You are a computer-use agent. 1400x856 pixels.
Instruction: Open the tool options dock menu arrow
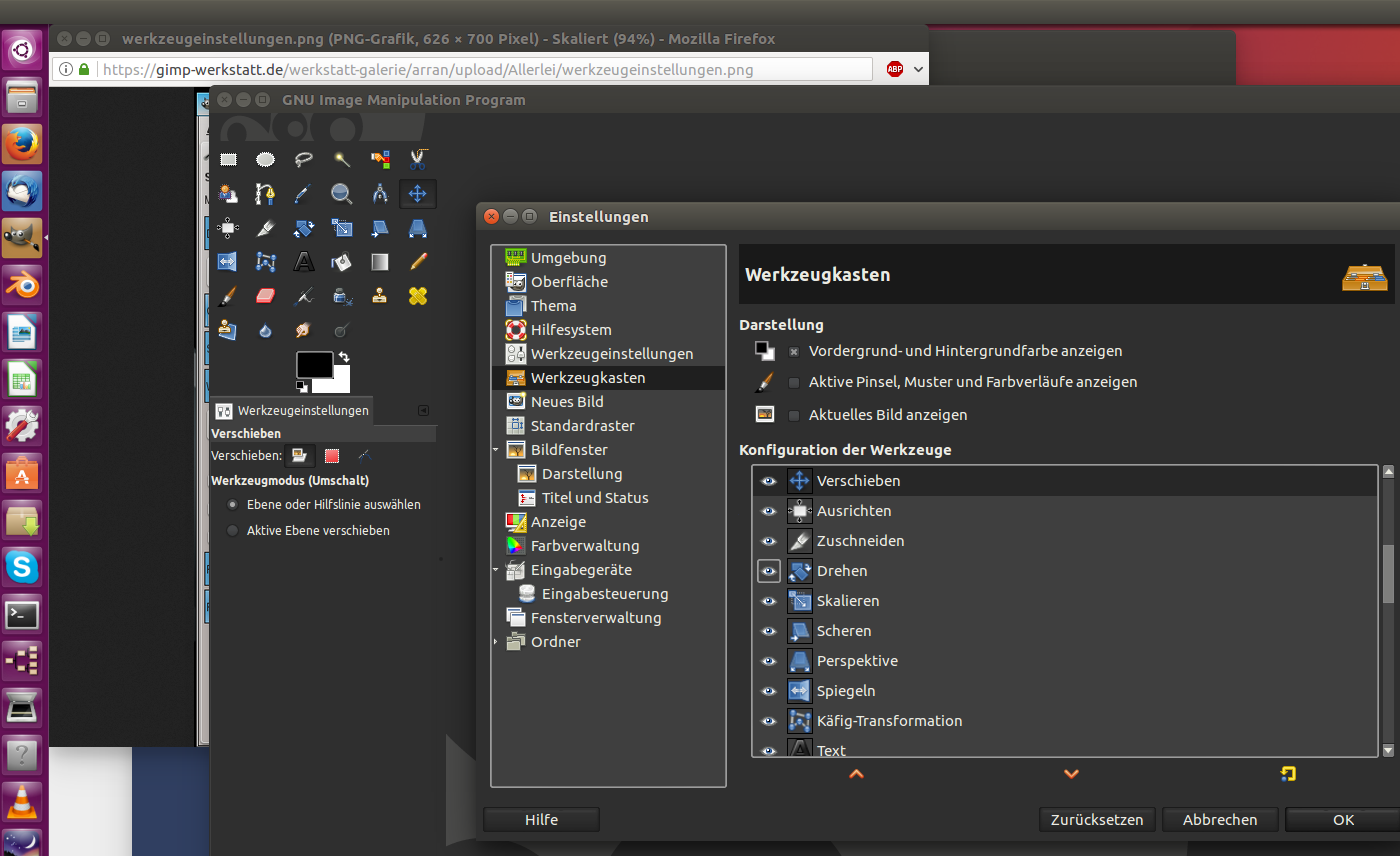tap(423, 410)
